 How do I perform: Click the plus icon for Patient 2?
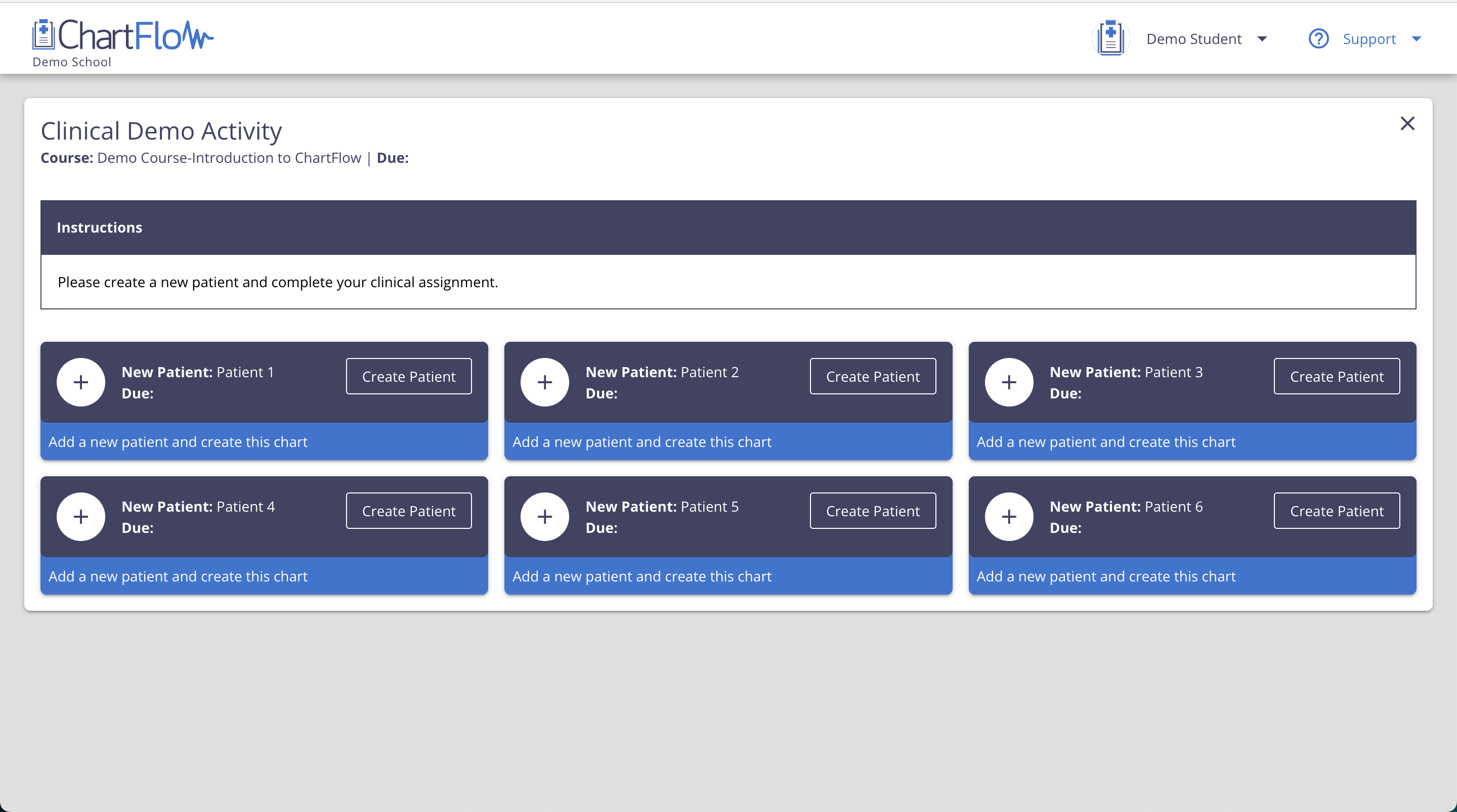(x=545, y=382)
